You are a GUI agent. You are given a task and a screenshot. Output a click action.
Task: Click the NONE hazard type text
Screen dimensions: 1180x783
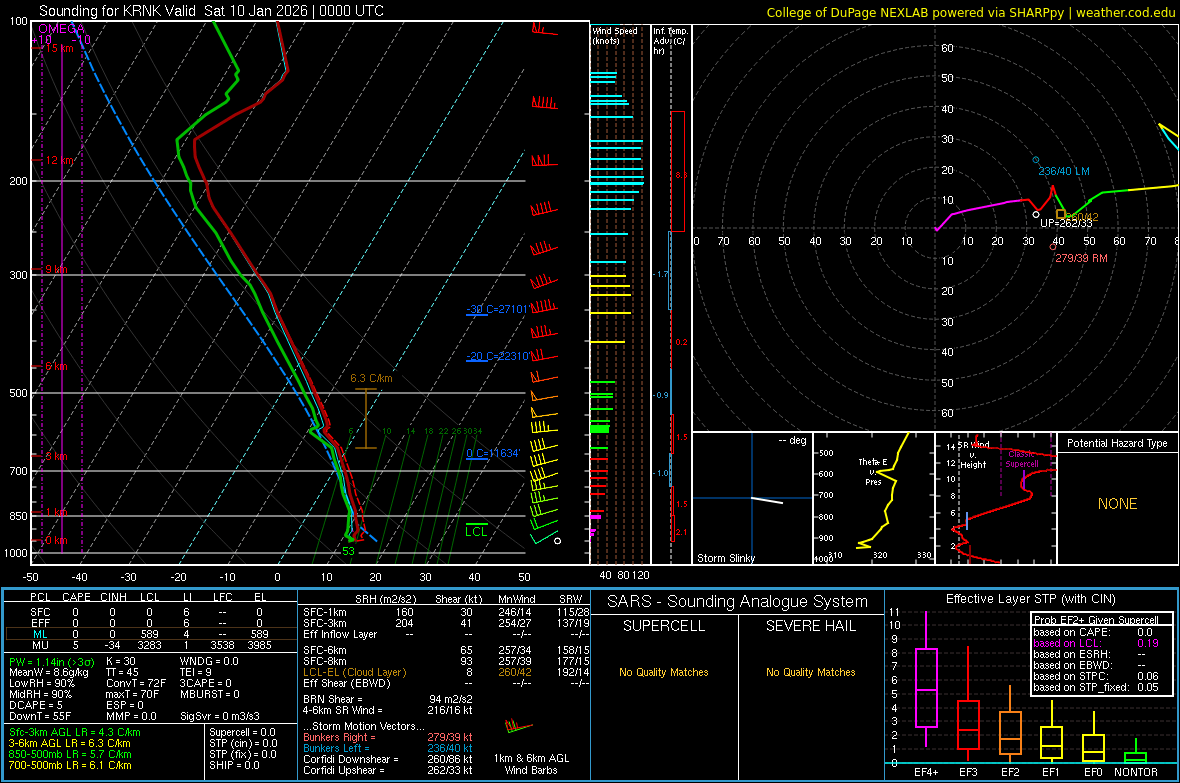[x=1118, y=504]
